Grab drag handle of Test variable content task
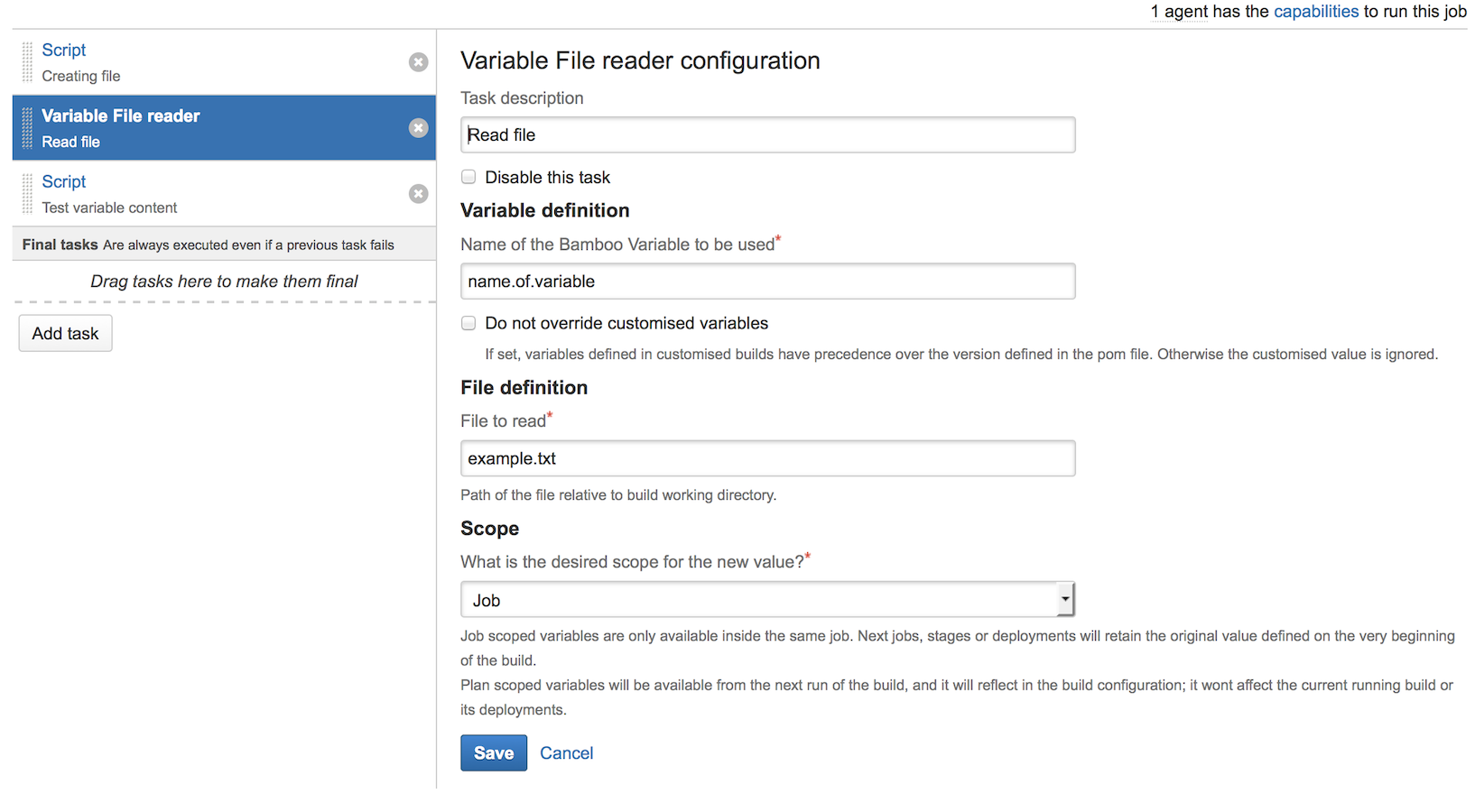Screen dimensions: 1475x812 (27, 194)
